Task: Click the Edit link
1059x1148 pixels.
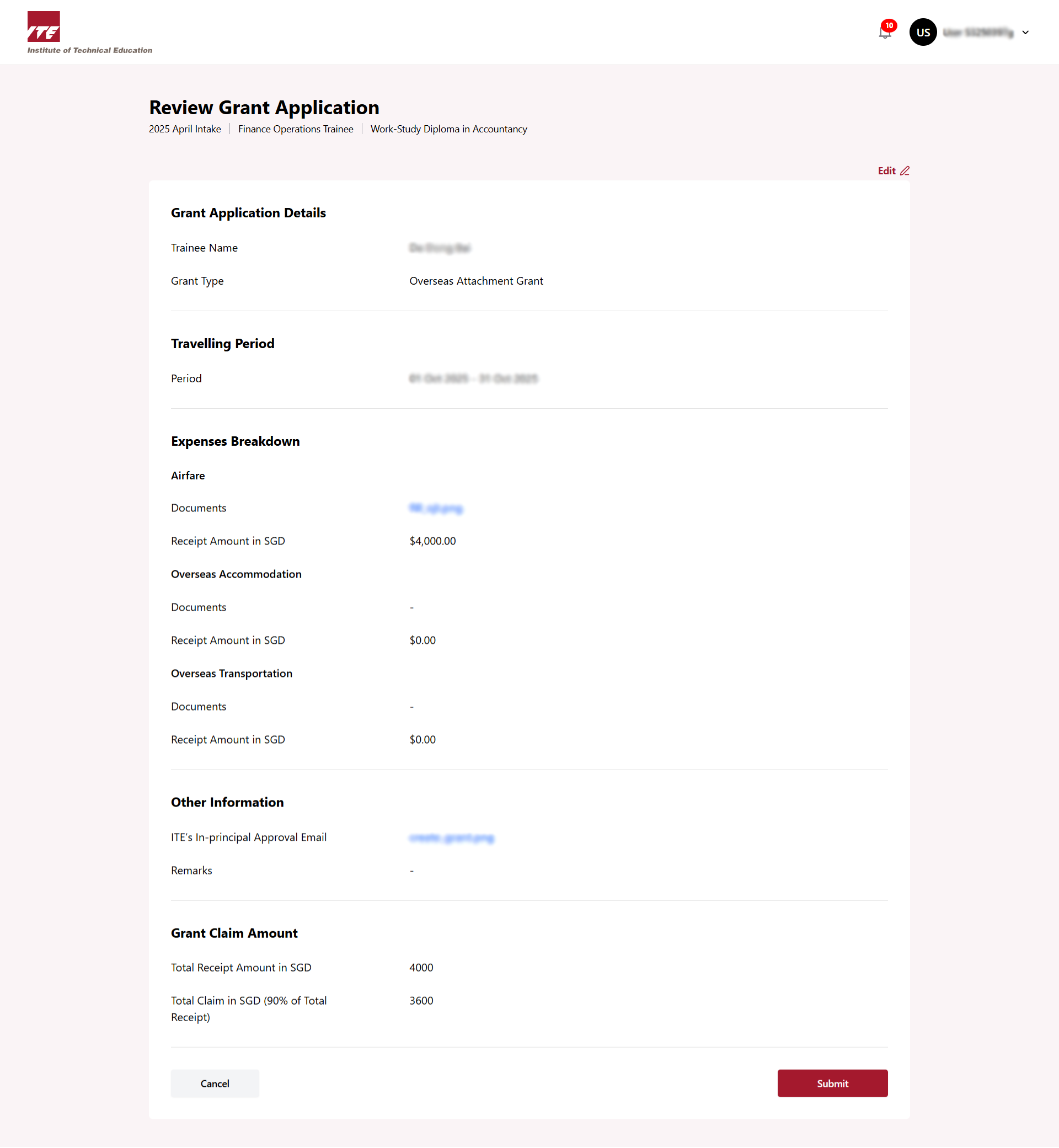Action: (x=886, y=171)
